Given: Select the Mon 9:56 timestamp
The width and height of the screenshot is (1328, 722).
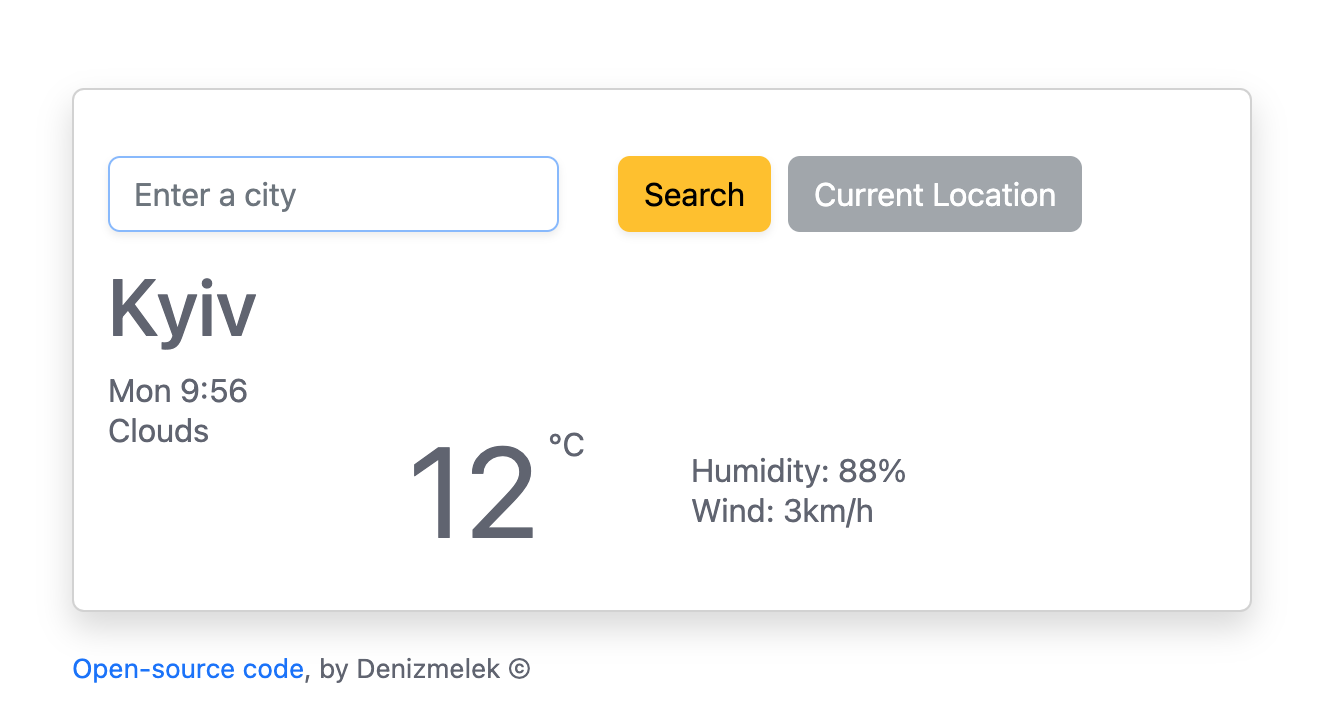Looking at the screenshot, I should coord(178,391).
